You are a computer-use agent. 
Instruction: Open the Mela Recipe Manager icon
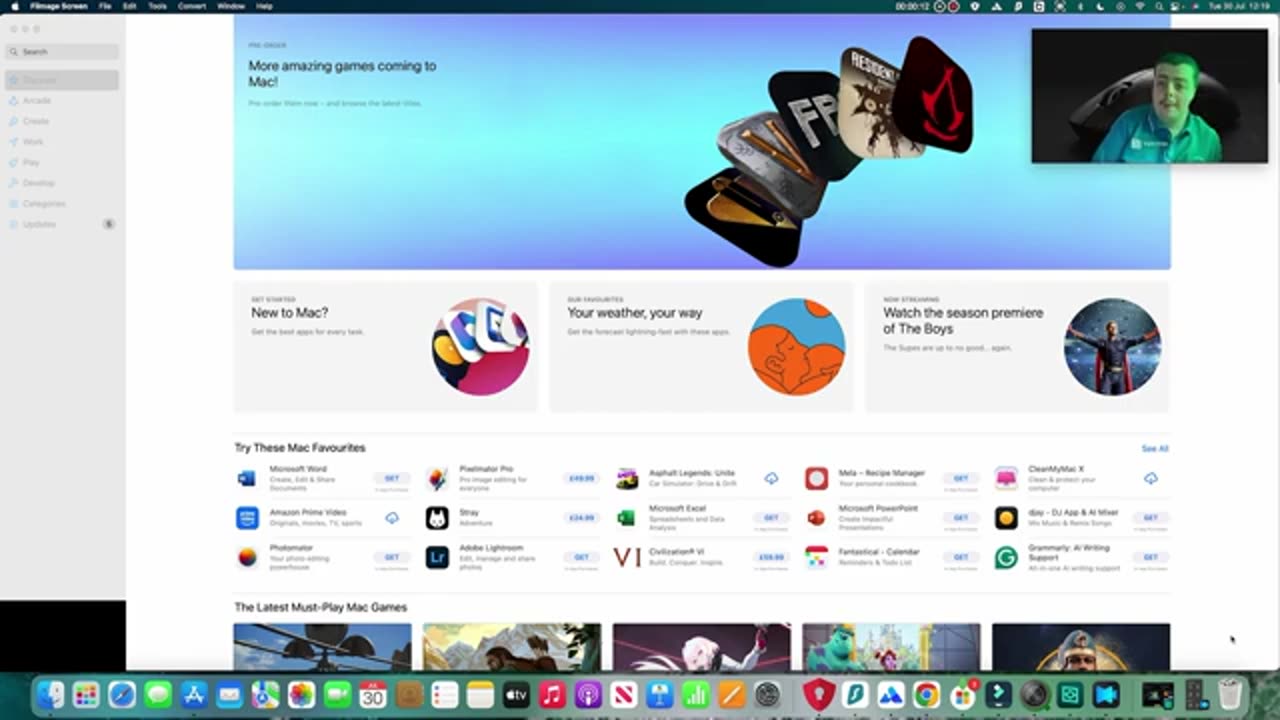point(817,478)
